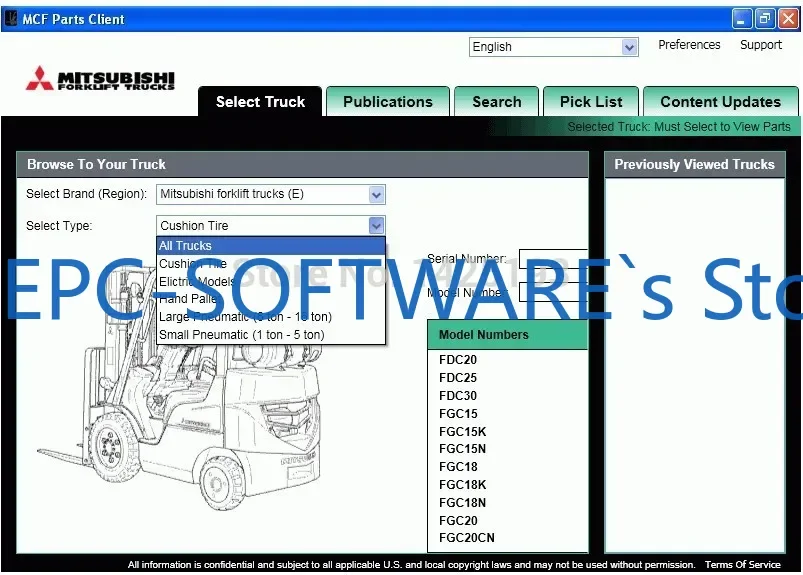Open the Content Updates tab

pos(721,101)
